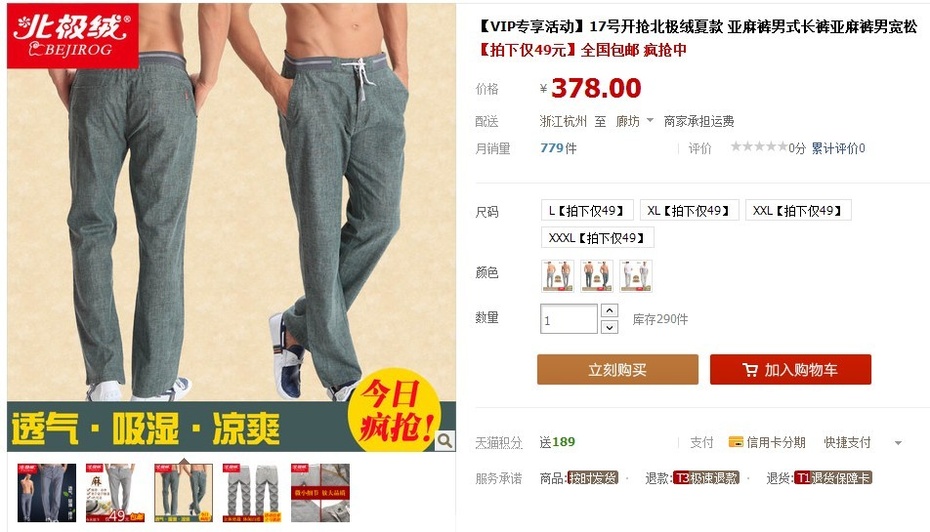
Task: Select size XL【拍下仅49】
Action: [x=689, y=211]
